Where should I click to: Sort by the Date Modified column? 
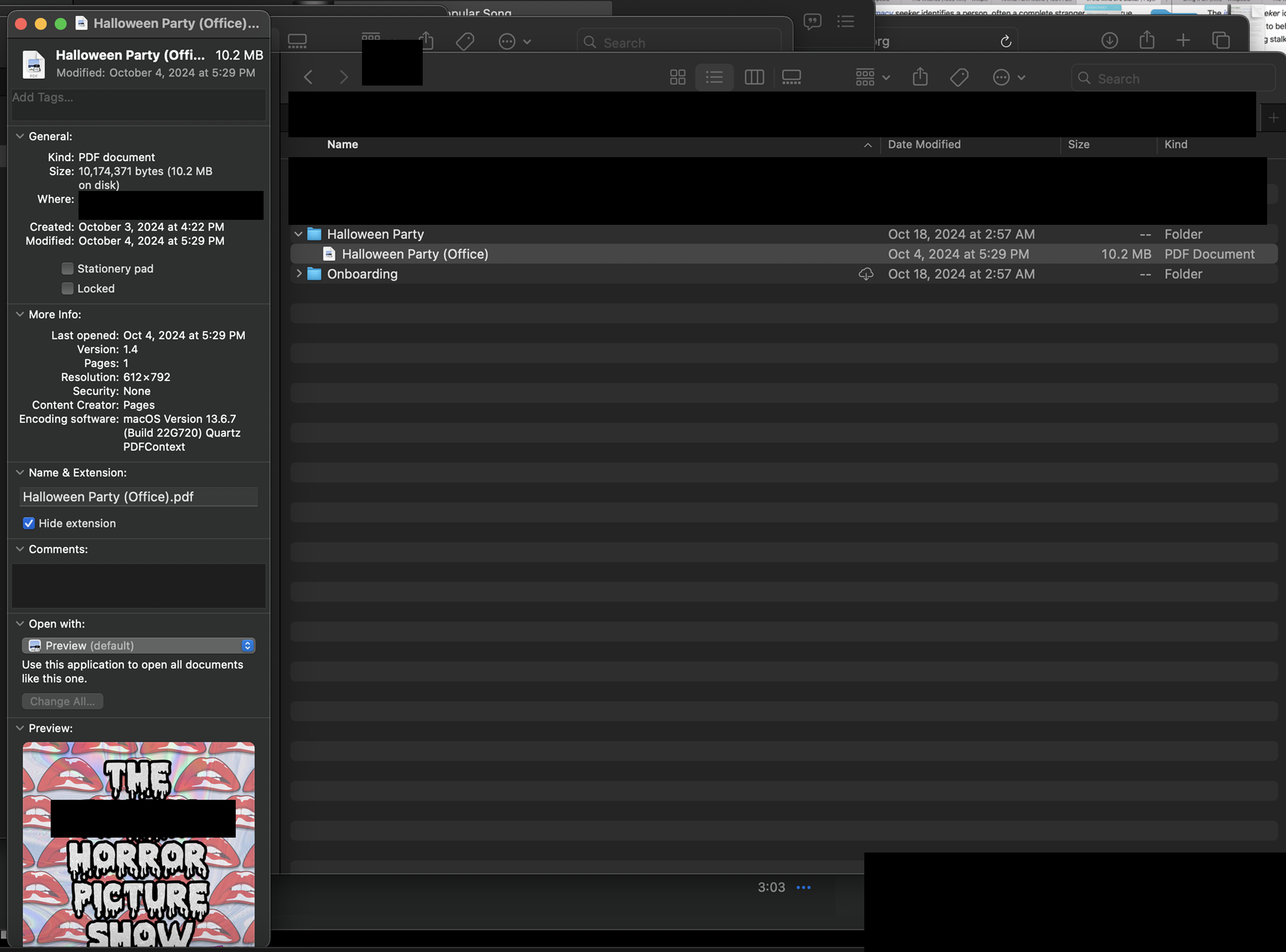[923, 145]
